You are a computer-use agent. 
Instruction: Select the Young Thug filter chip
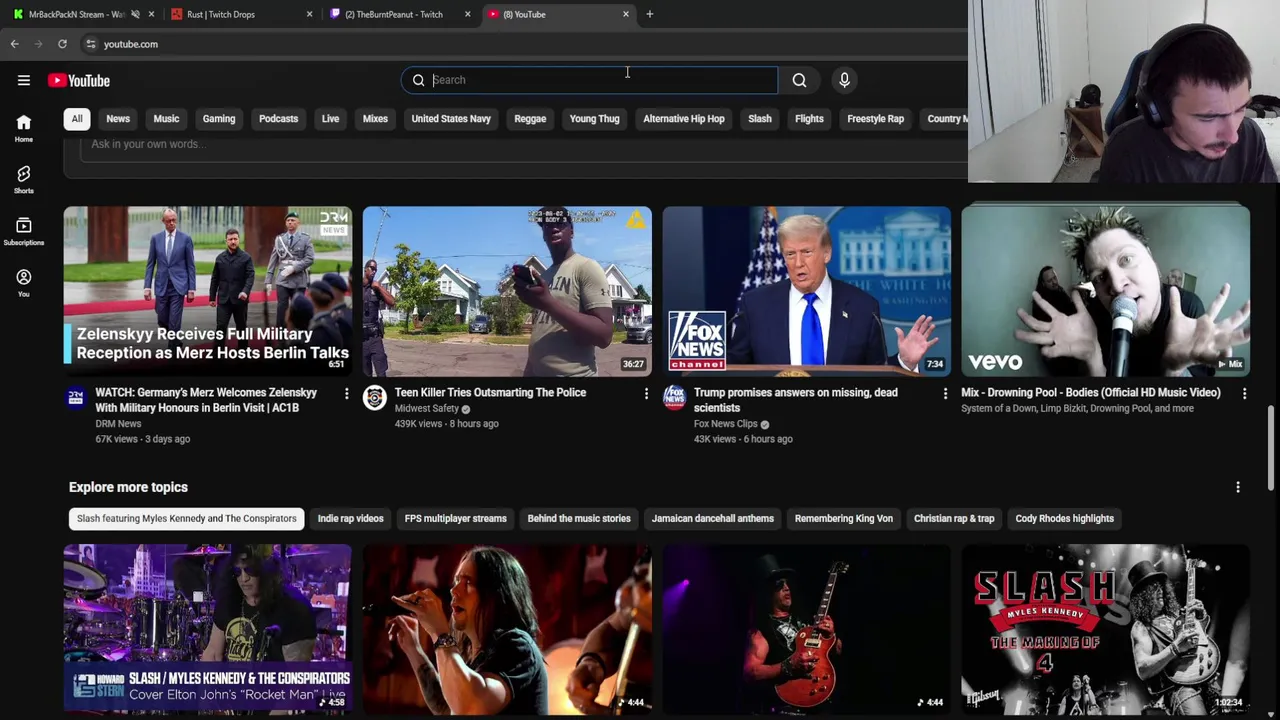pos(595,119)
